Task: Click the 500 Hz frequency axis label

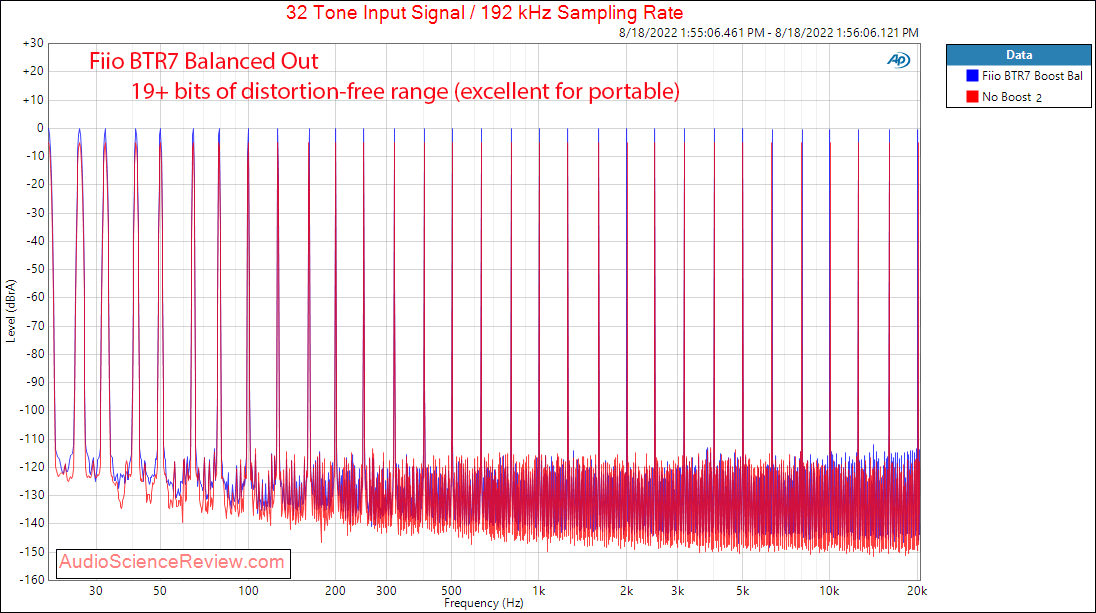Action: coord(452,591)
